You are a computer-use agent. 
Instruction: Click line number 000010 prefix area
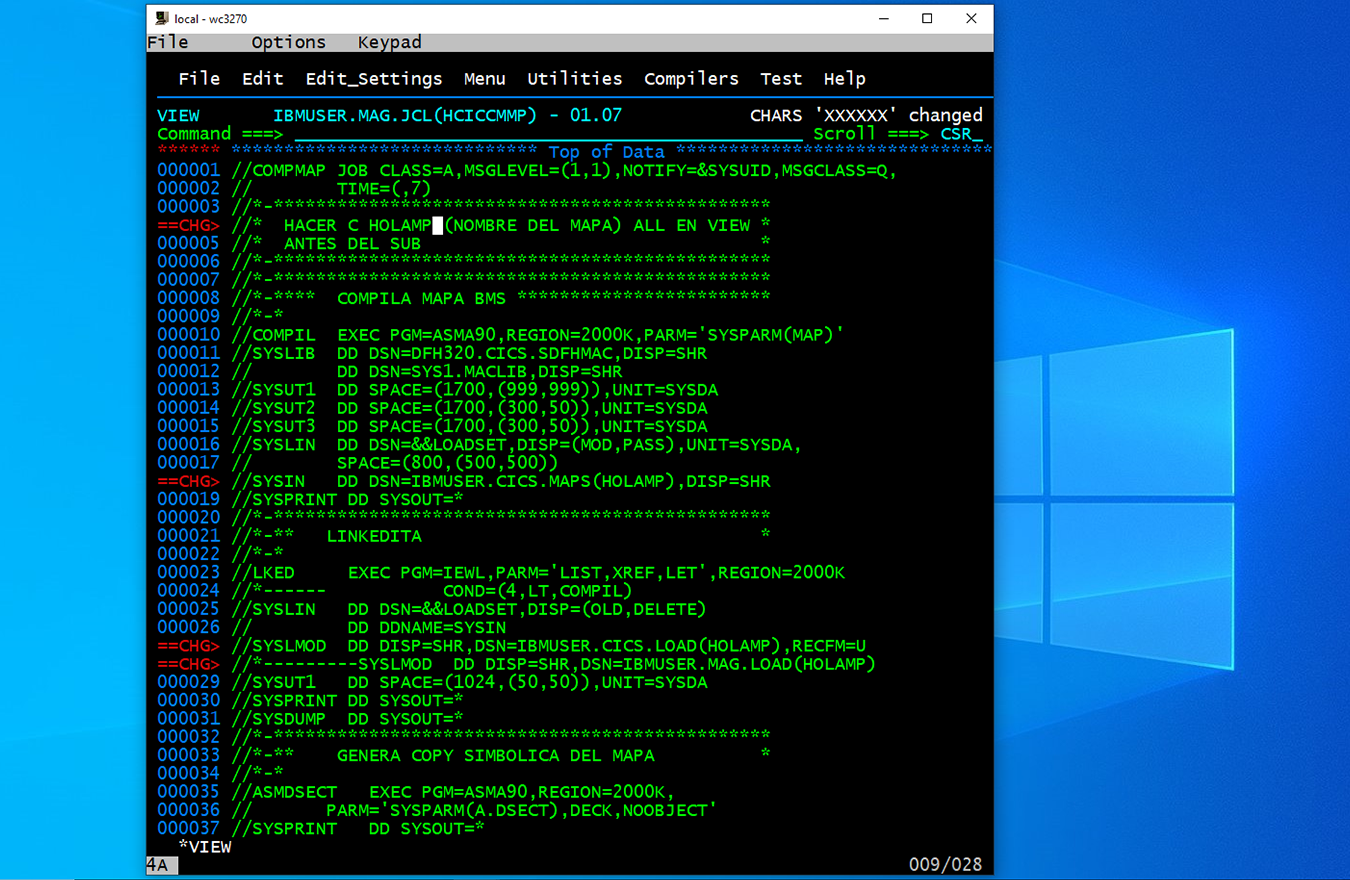tap(188, 335)
